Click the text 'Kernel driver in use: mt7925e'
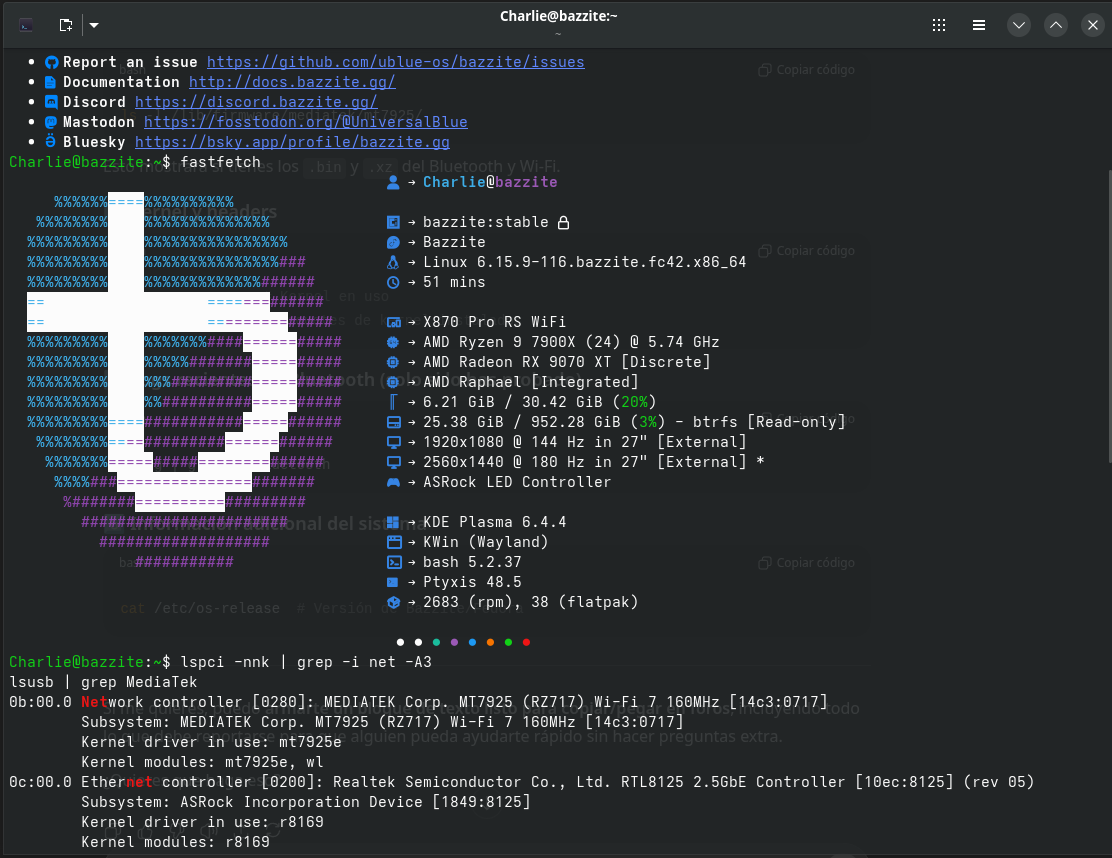Image resolution: width=1112 pixels, height=858 pixels. pyautogui.click(x=211, y=742)
